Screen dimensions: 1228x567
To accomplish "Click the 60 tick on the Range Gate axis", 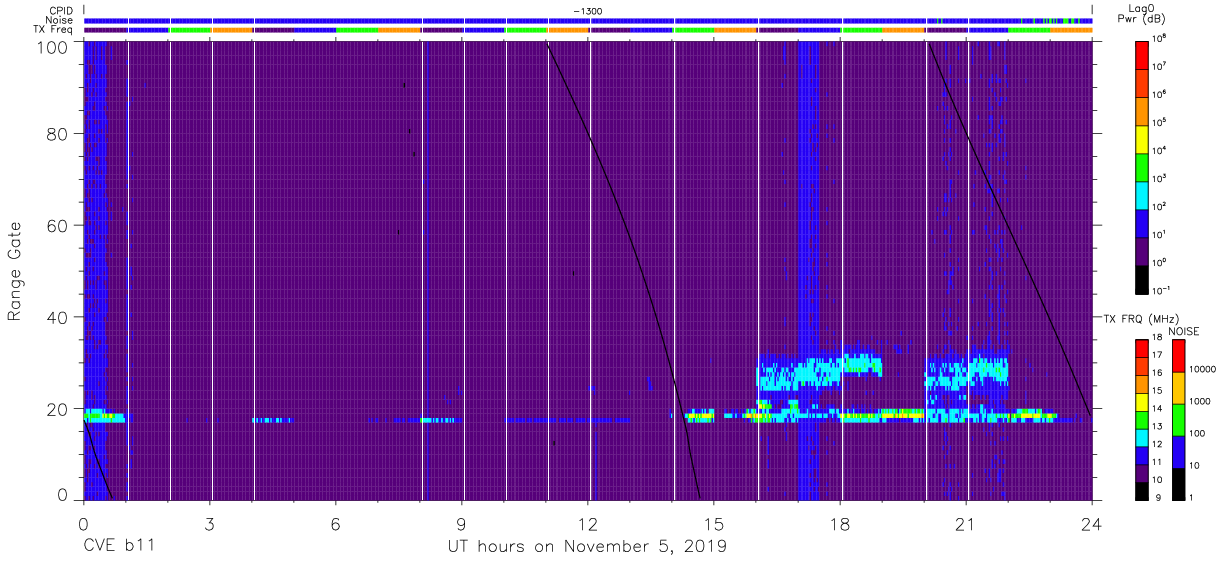I will [59, 226].
